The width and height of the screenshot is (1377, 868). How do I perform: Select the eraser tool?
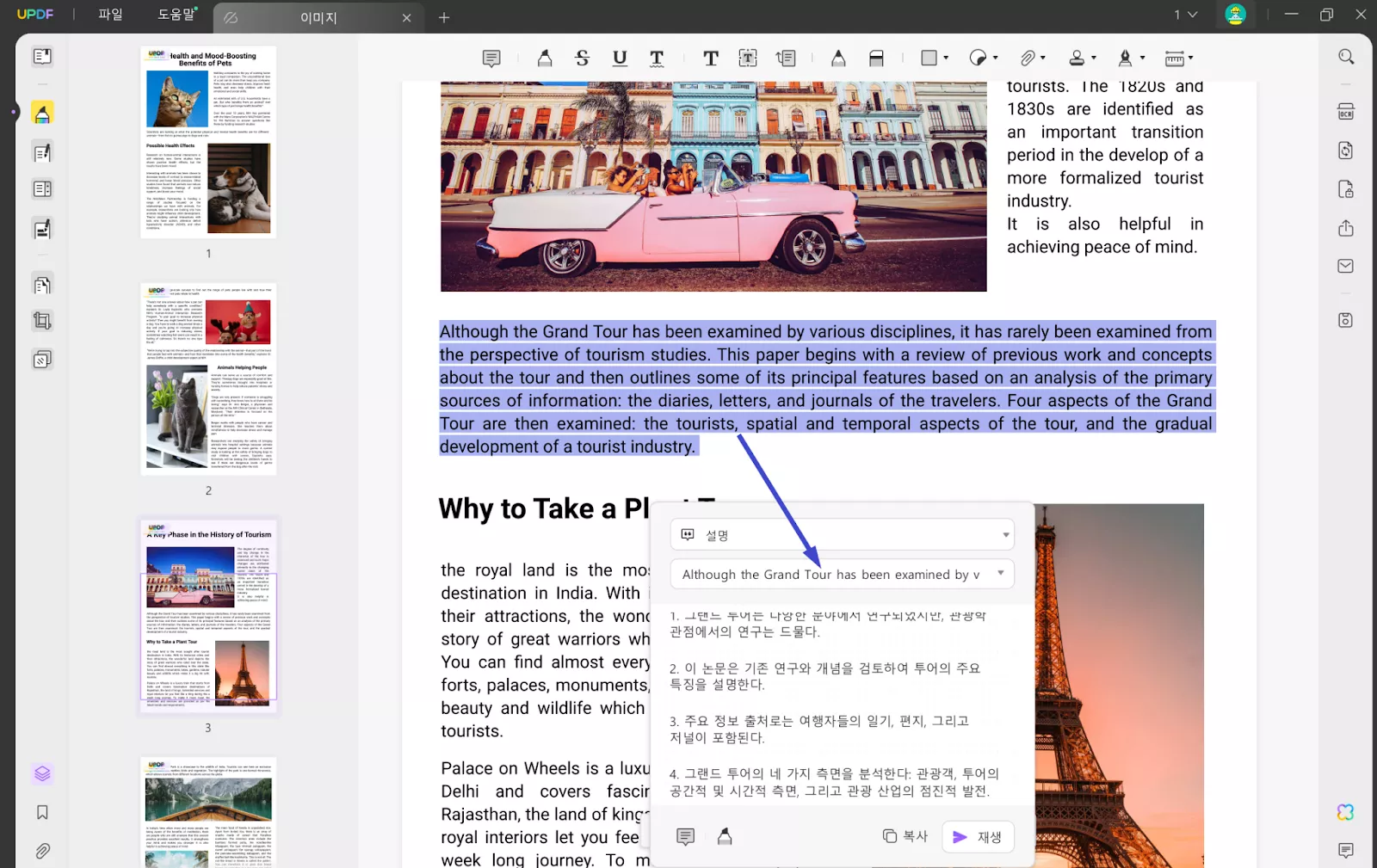(x=876, y=58)
